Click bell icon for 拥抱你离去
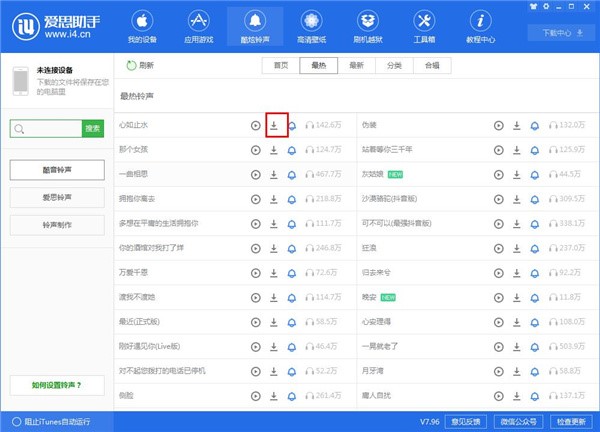 click(x=292, y=199)
